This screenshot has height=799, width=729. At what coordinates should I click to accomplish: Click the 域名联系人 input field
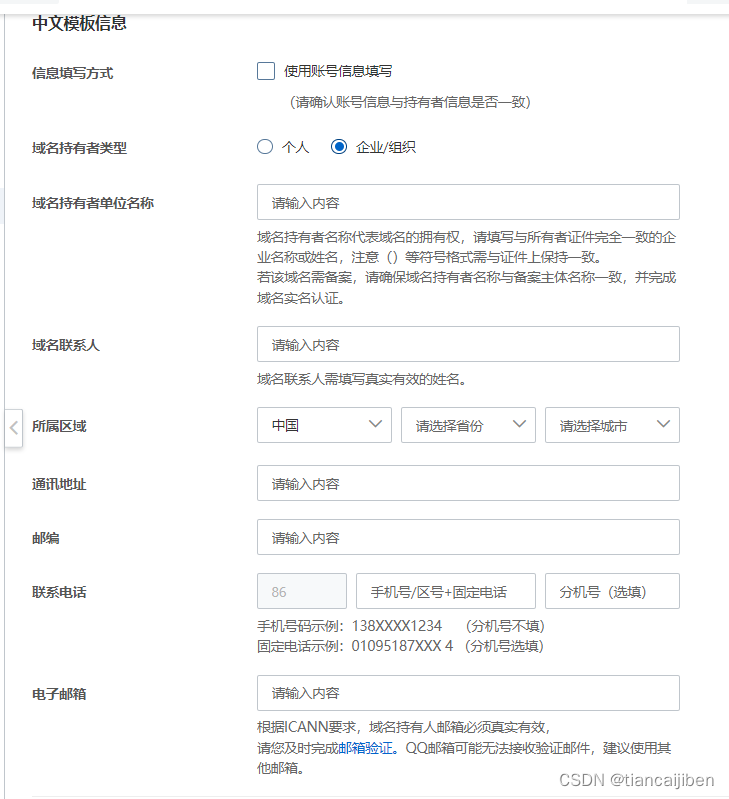pos(468,344)
